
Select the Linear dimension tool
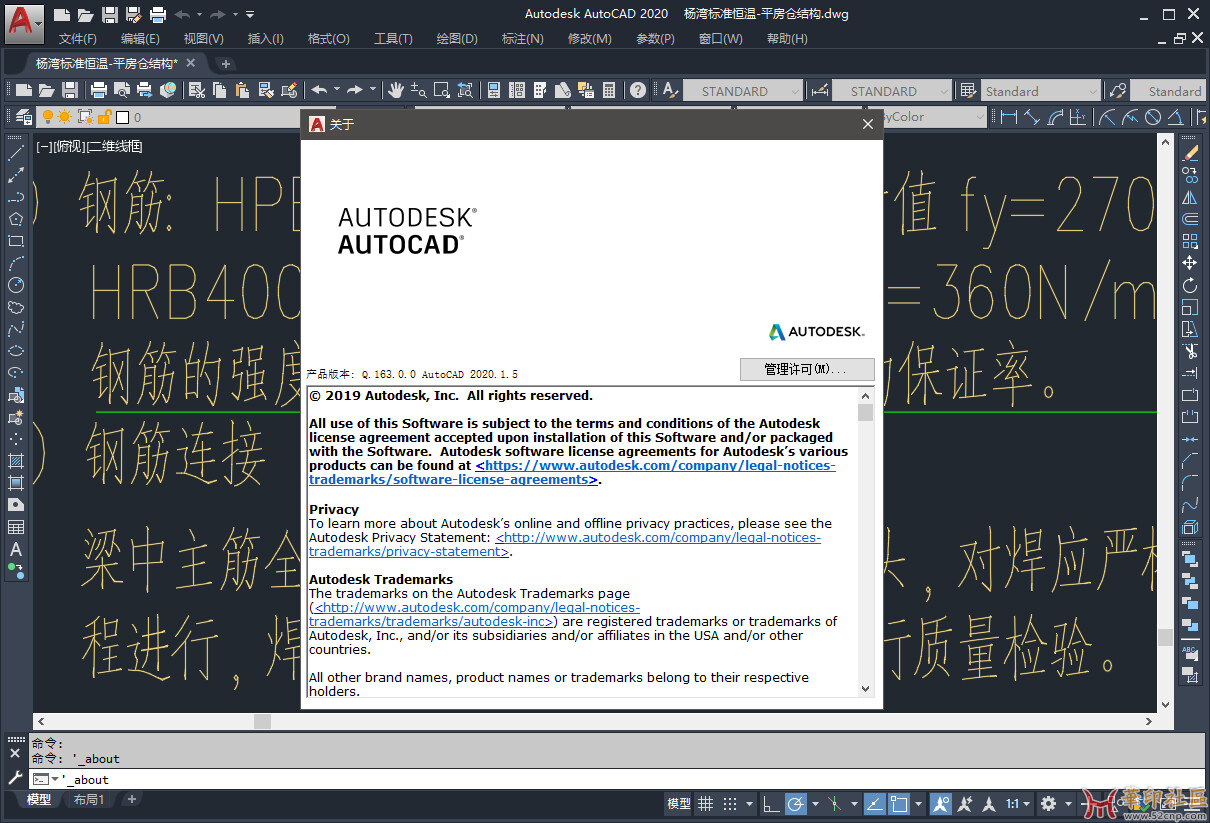point(1009,117)
